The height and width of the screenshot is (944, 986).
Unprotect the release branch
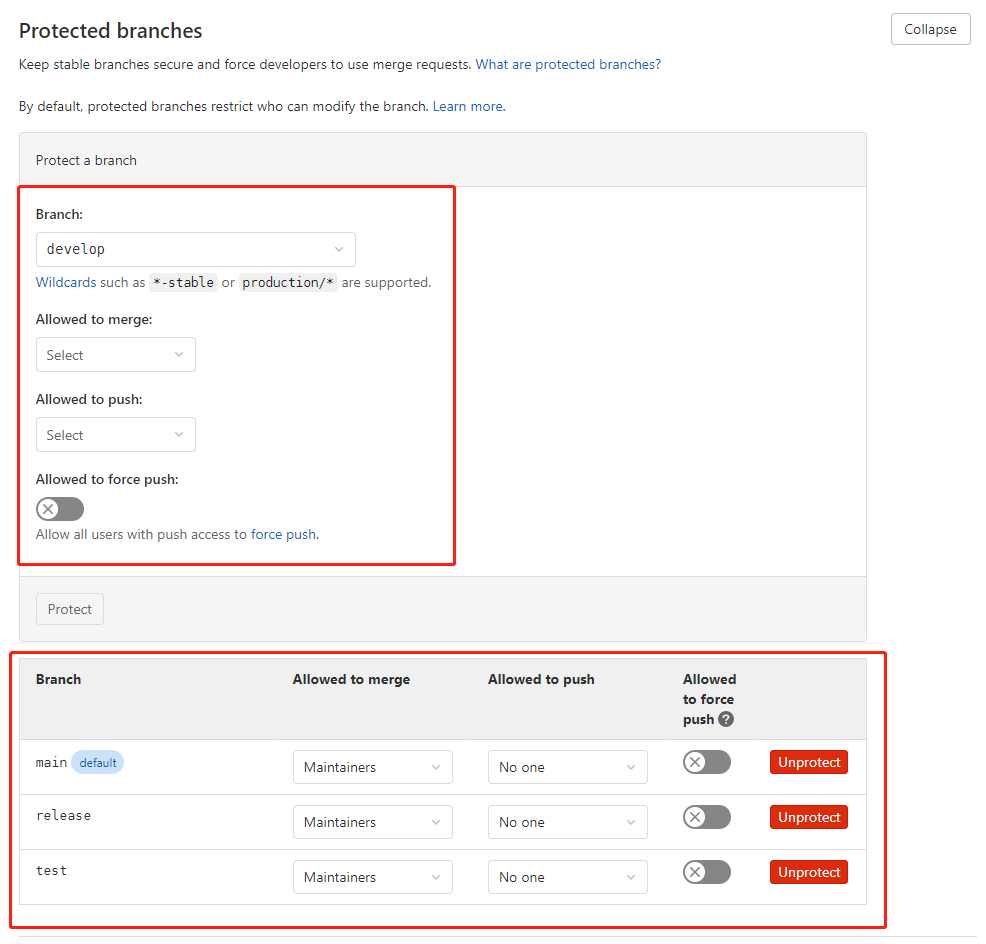[x=808, y=817]
